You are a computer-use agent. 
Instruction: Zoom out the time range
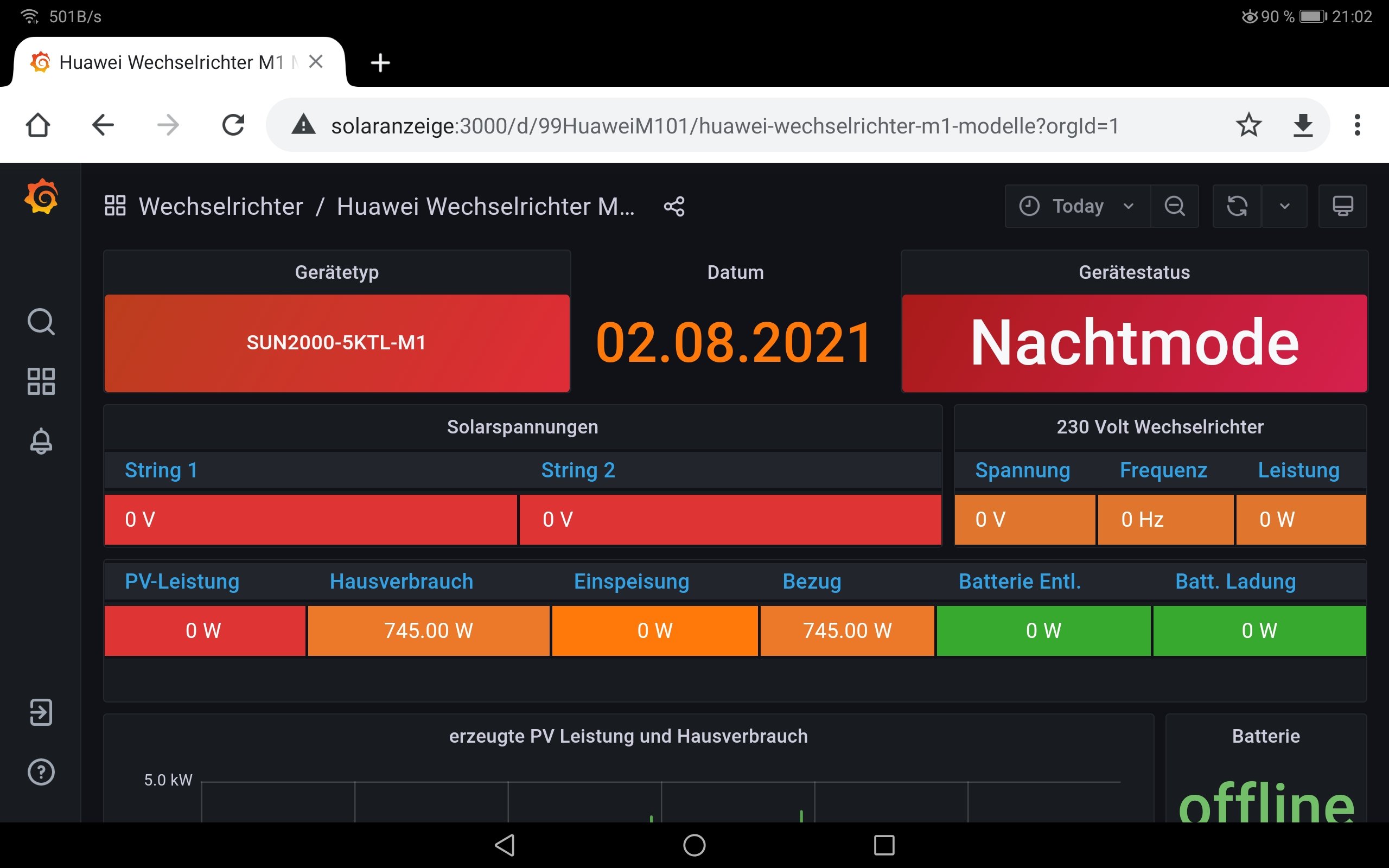(1174, 206)
